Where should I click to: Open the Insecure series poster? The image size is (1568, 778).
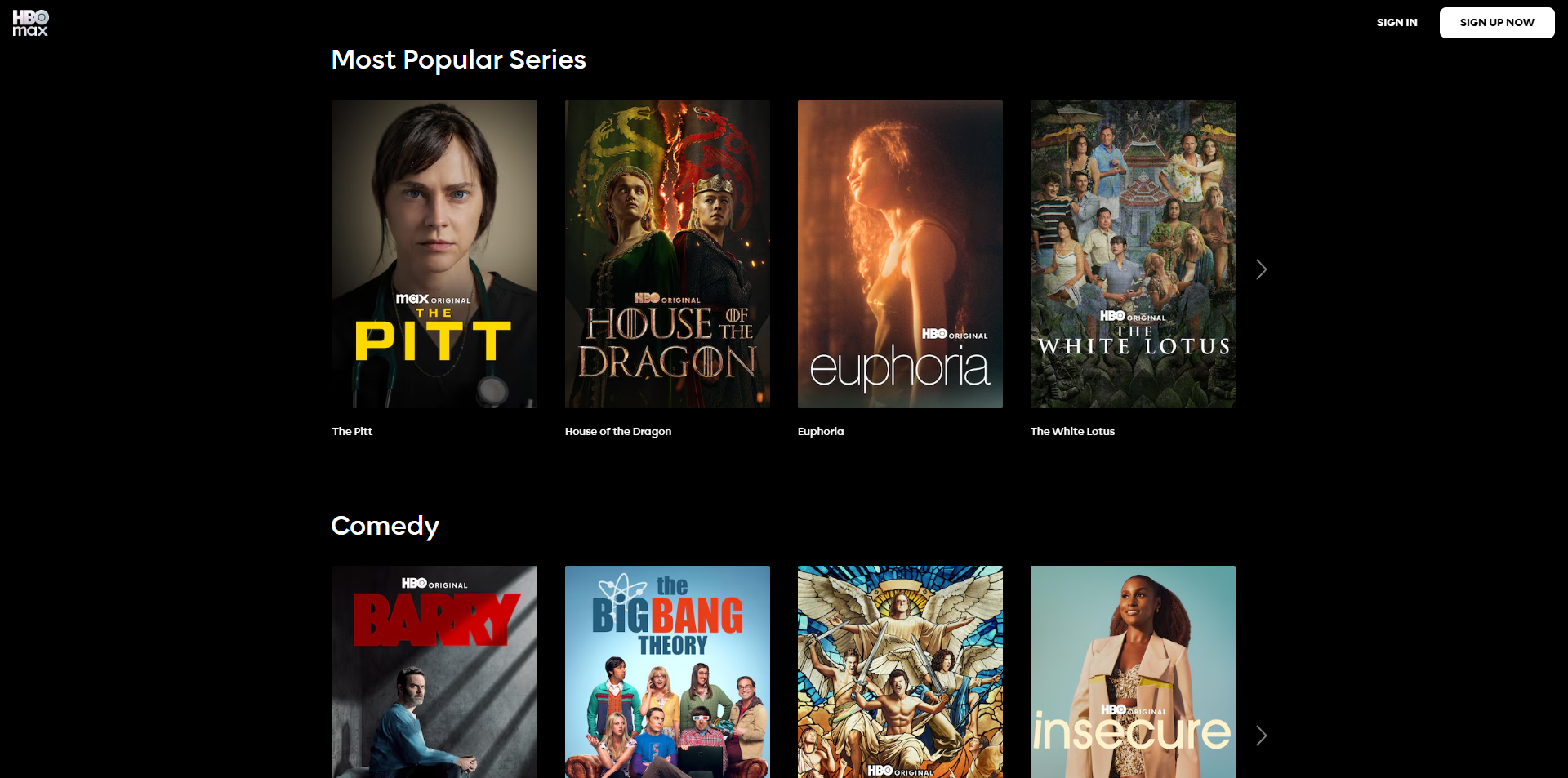(x=1133, y=672)
